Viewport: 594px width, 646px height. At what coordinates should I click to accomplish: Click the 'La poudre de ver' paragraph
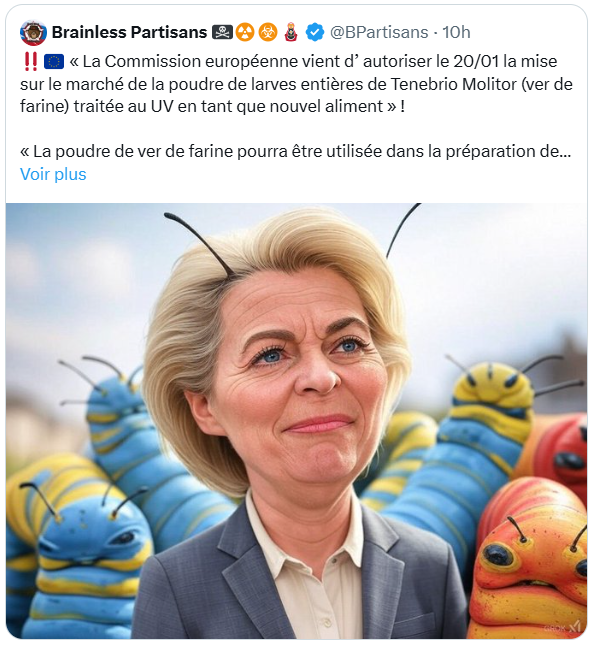tap(295, 152)
